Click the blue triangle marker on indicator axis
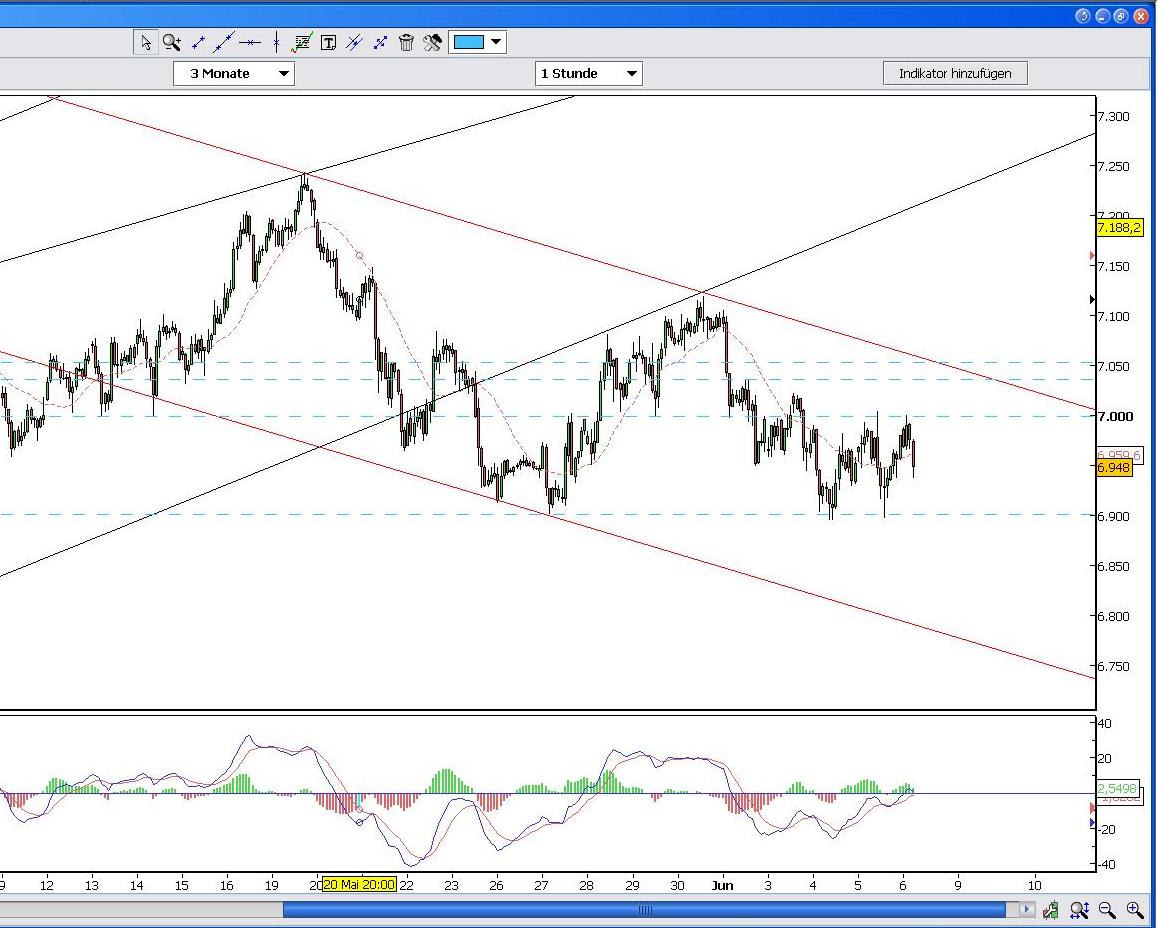This screenshot has height=928, width=1158. (x=1093, y=822)
